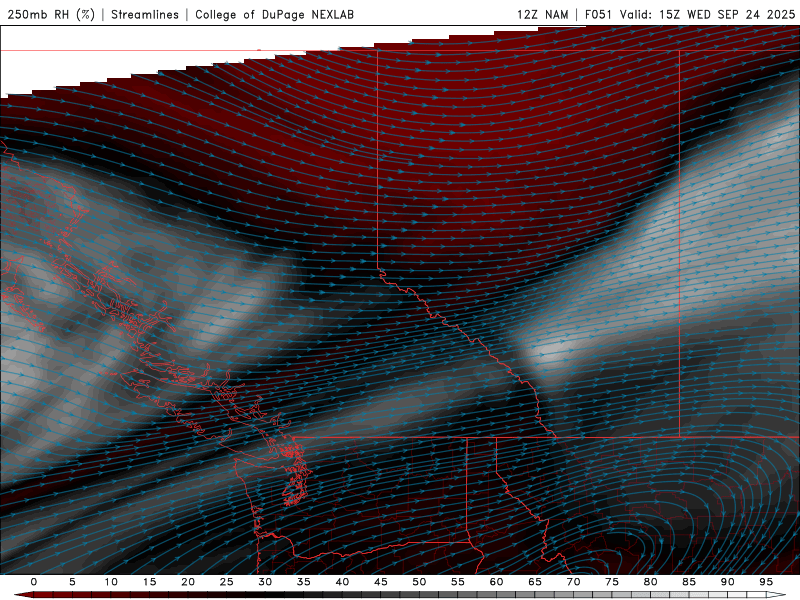Click the 45 label on color scale
800x600 pixels.
click(381, 582)
